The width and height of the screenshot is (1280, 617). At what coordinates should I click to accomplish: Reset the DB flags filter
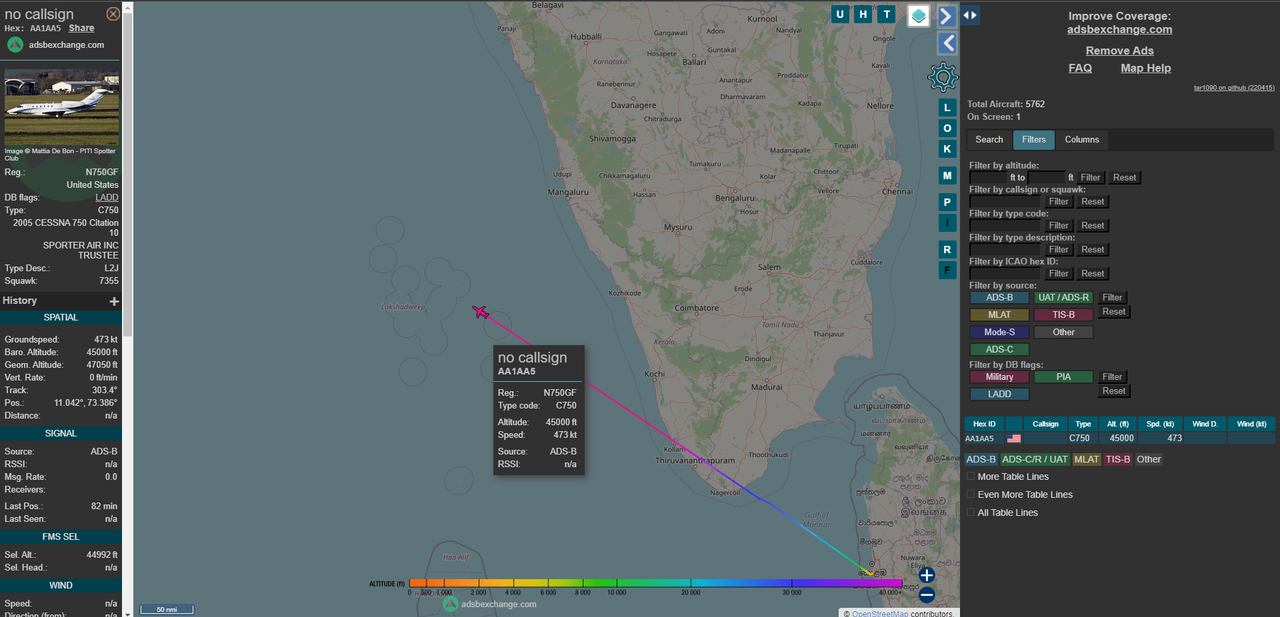pos(1114,391)
